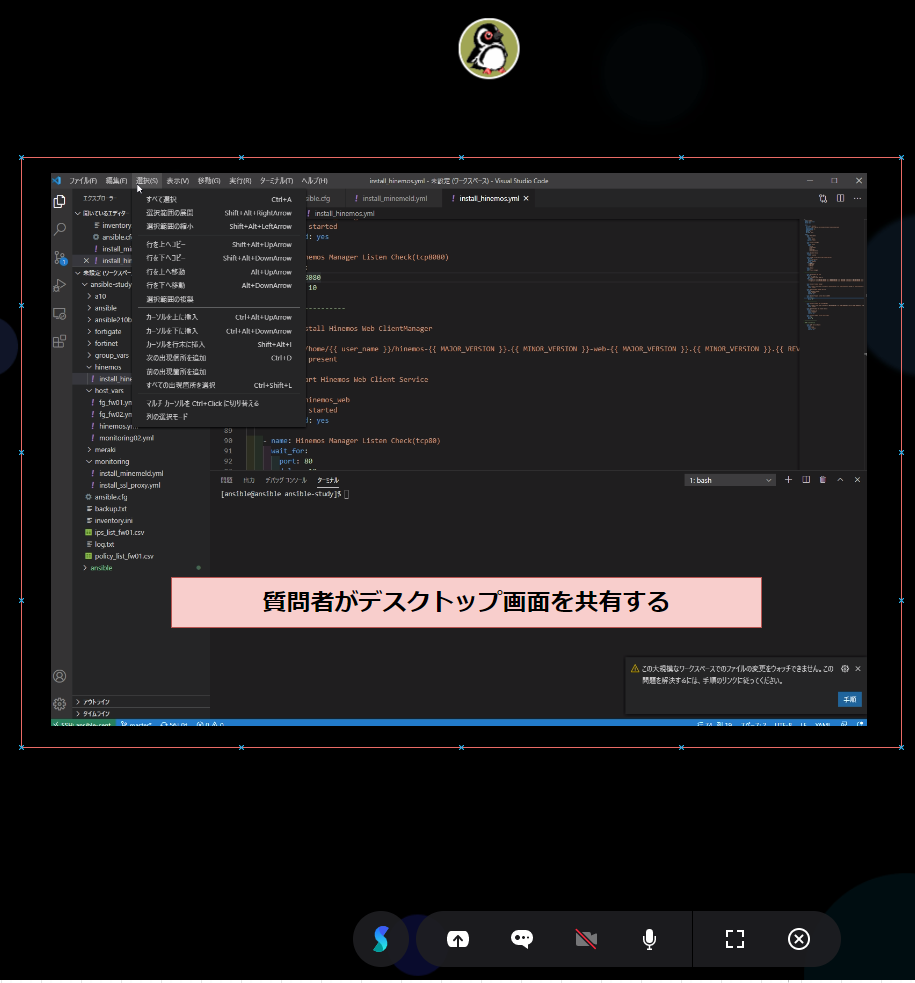This screenshot has height=983, width=915.
Task: Split the editor to the right
Action: [840, 198]
